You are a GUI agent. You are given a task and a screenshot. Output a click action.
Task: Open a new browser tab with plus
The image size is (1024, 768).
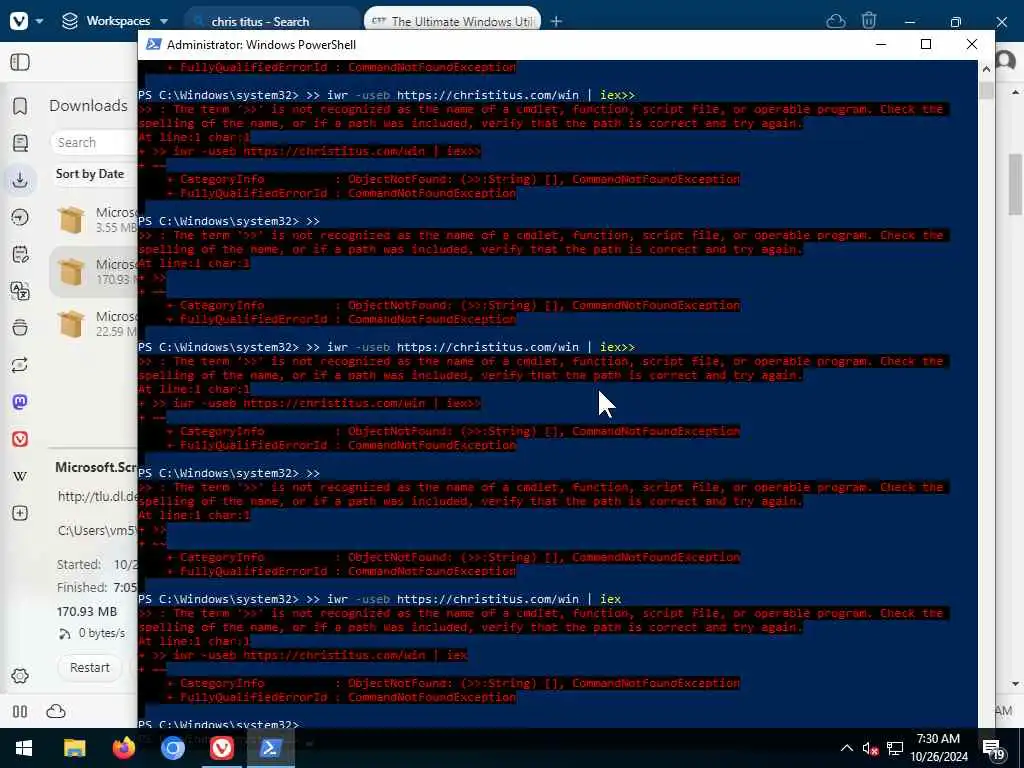556,22
